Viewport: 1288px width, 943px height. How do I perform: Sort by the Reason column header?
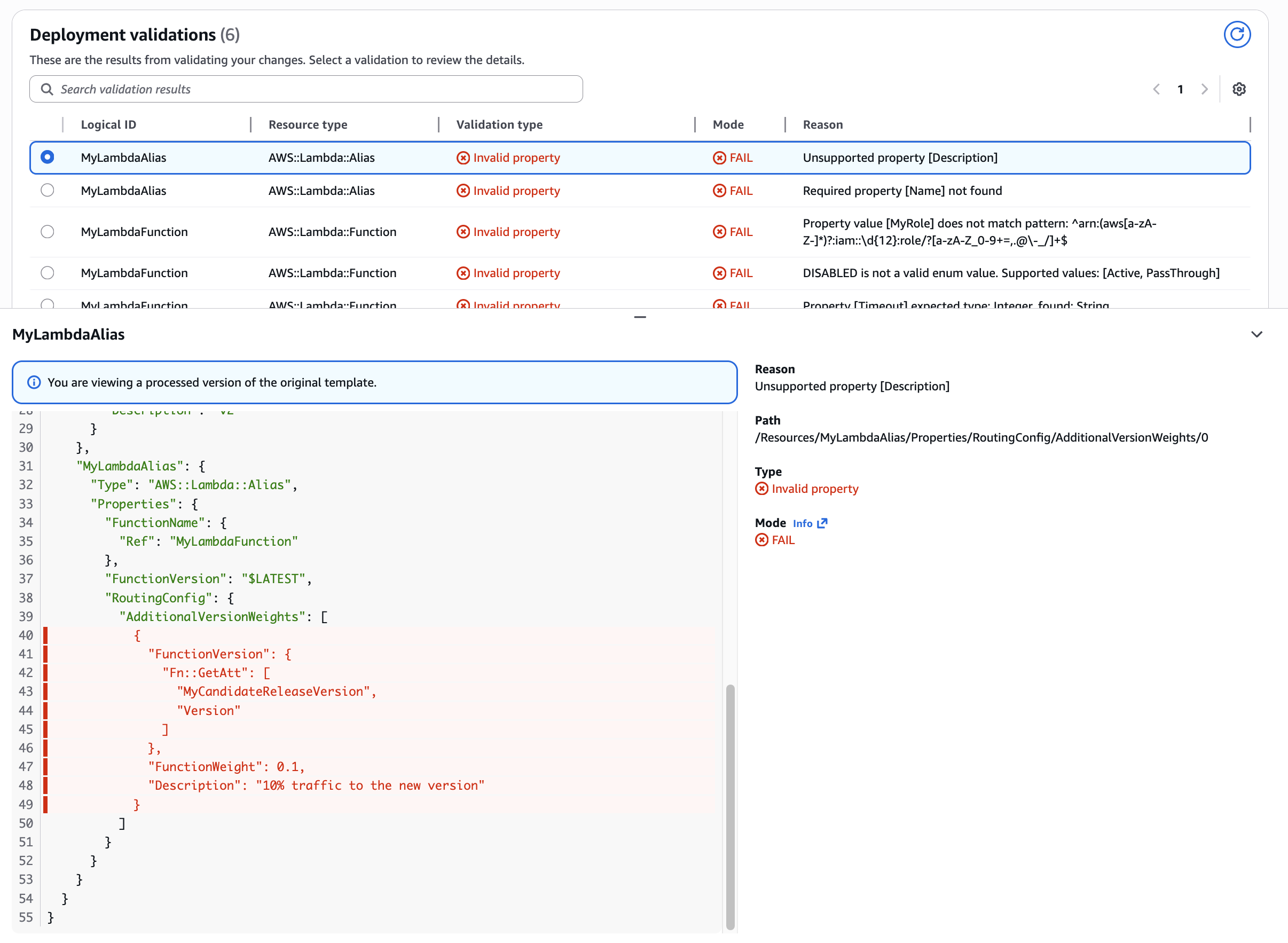tap(822, 124)
